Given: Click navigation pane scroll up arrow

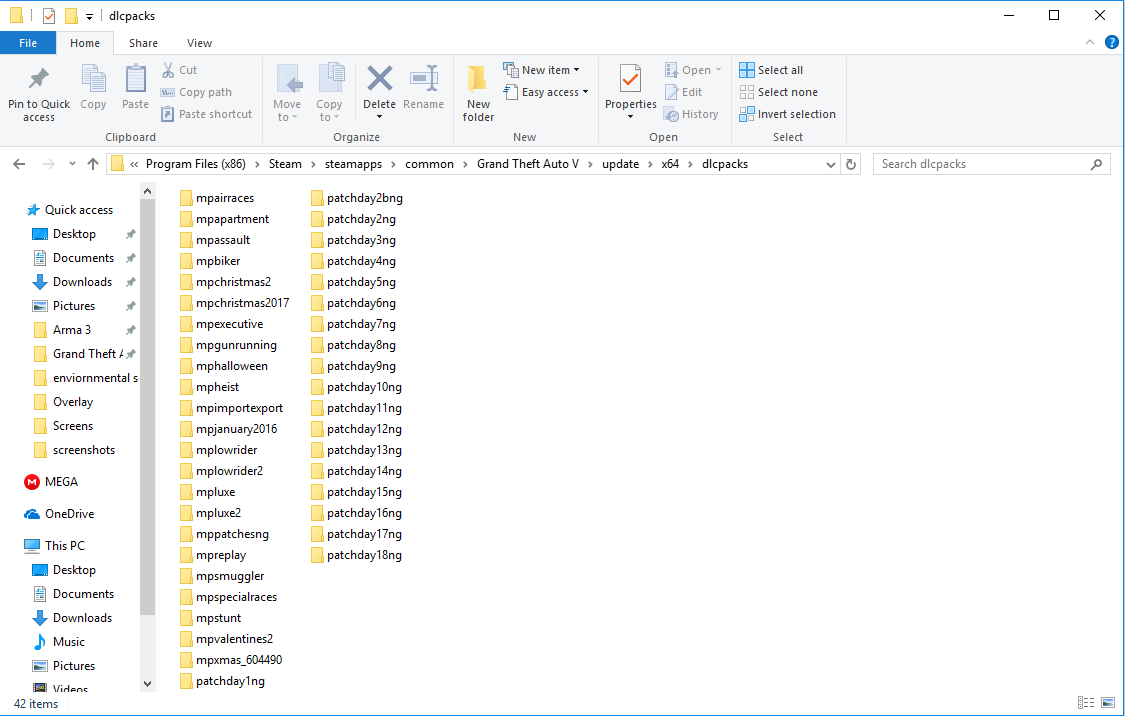Looking at the screenshot, I should coord(147,192).
